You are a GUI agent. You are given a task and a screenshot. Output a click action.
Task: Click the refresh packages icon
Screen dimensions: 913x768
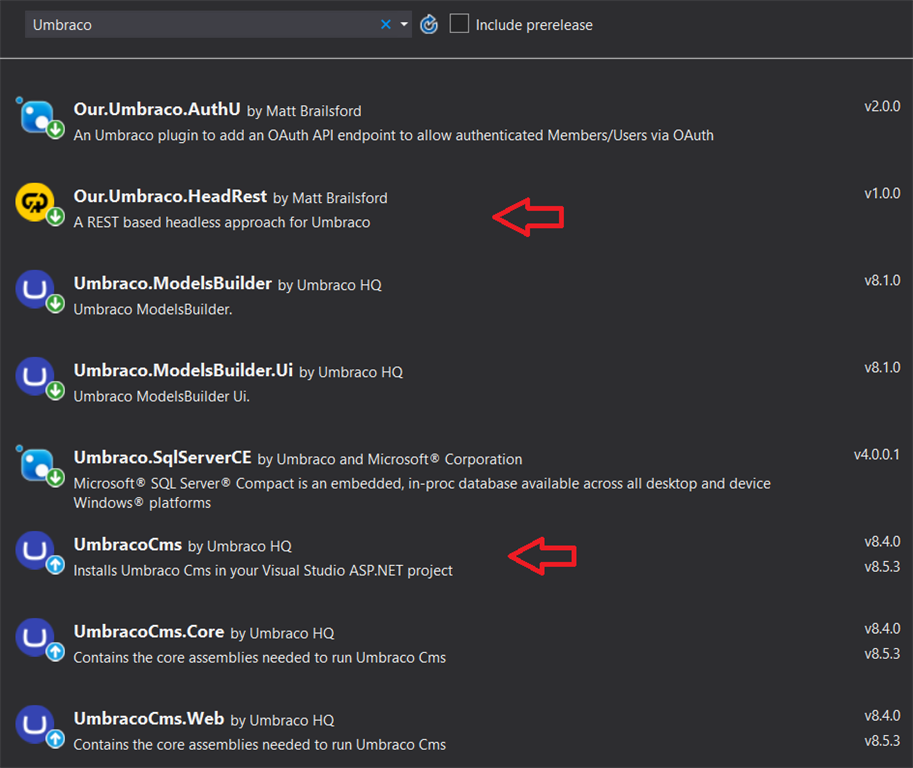(x=429, y=24)
